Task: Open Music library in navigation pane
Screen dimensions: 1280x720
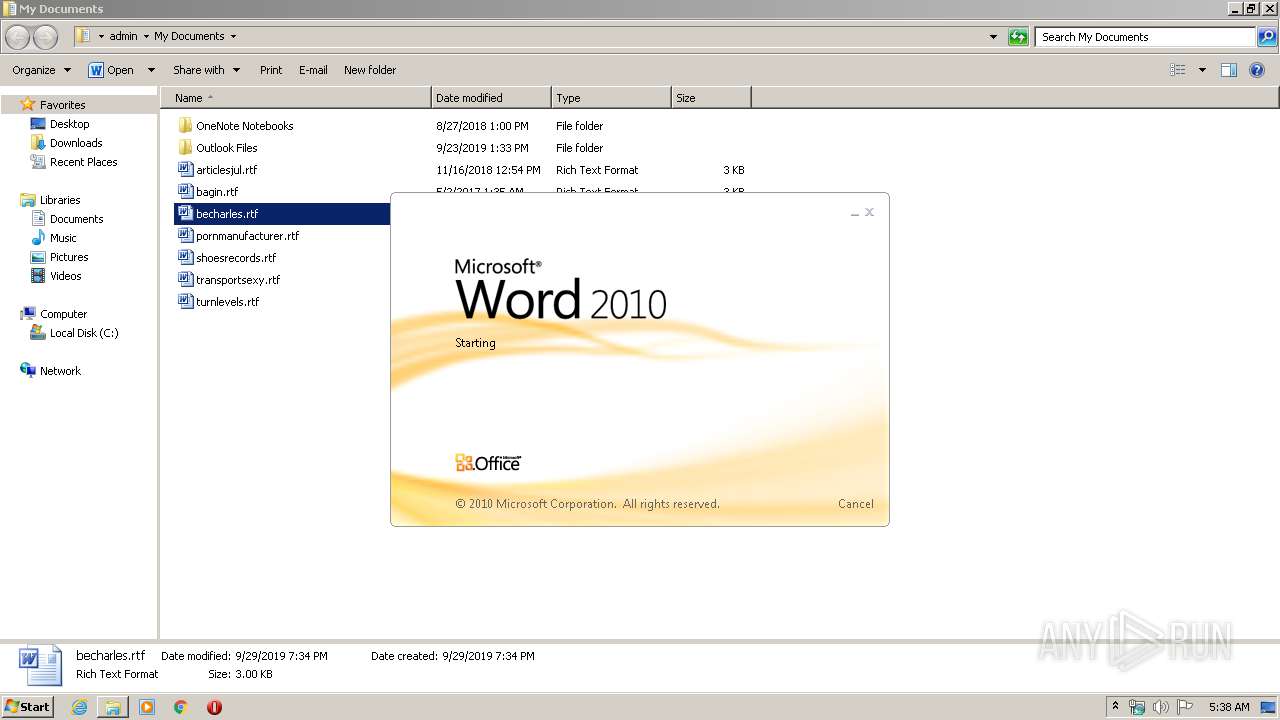Action: 63,238
